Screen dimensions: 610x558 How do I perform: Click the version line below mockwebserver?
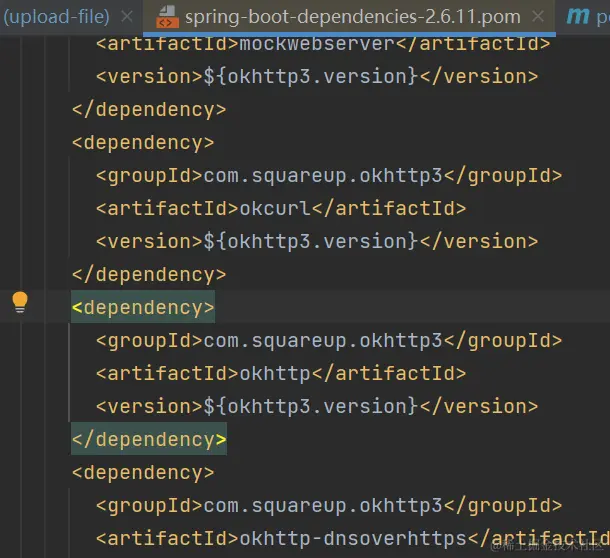[317, 76]
